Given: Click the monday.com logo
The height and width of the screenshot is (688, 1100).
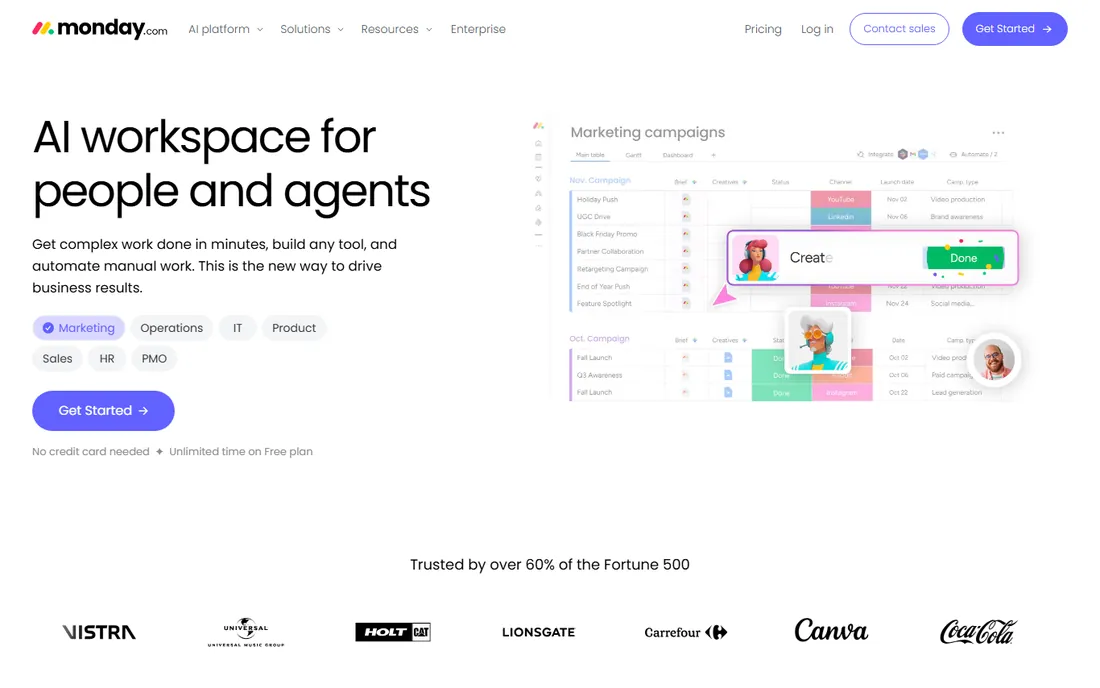Looking at the screenshot, I should 100,29.
